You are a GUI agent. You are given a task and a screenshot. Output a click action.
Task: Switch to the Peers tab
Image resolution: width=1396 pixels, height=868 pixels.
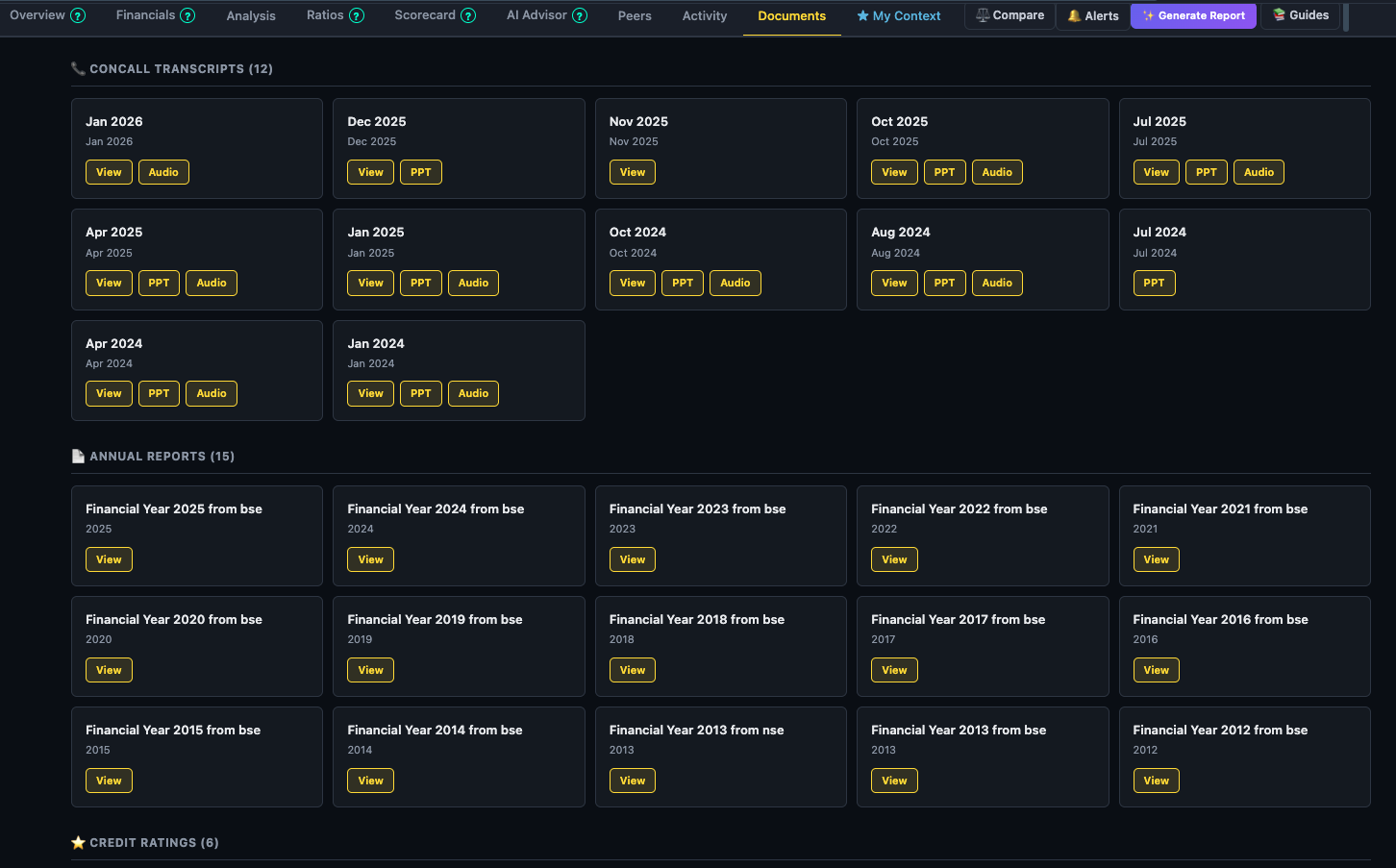point(635,15)
